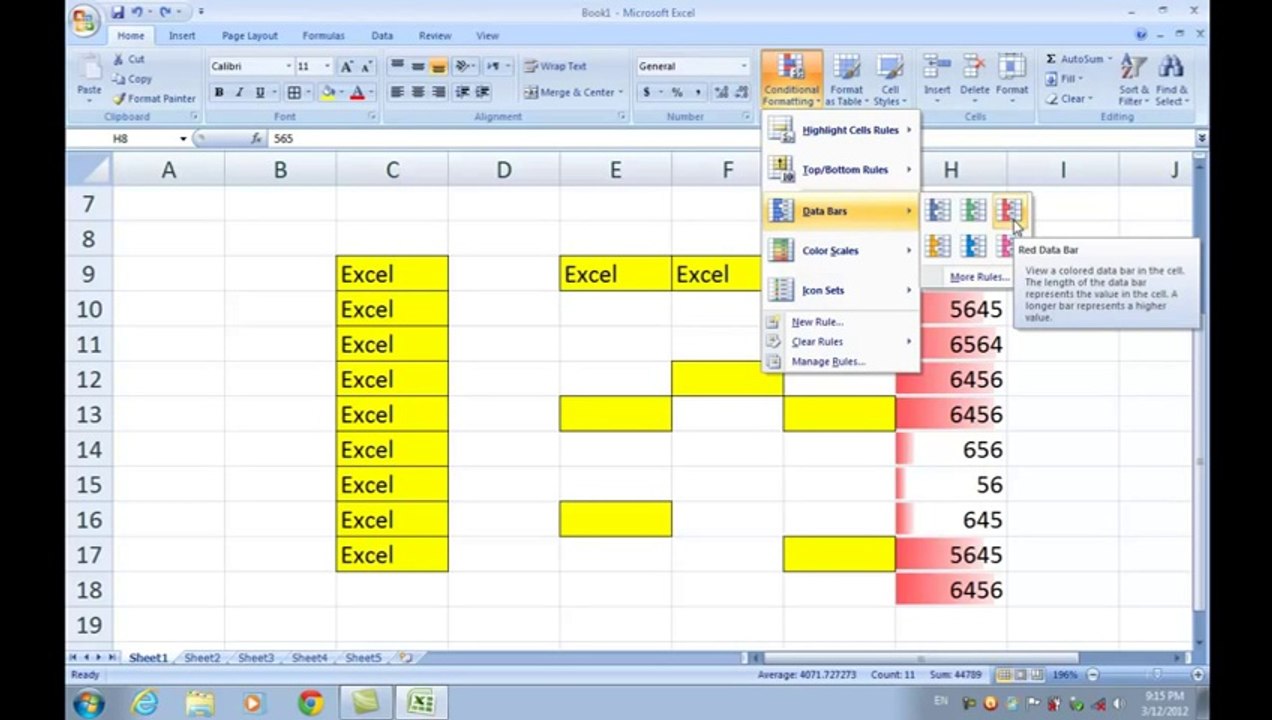Screen dimensions: 1272x720
Task: Align text to the right
Action: [438, 92]
